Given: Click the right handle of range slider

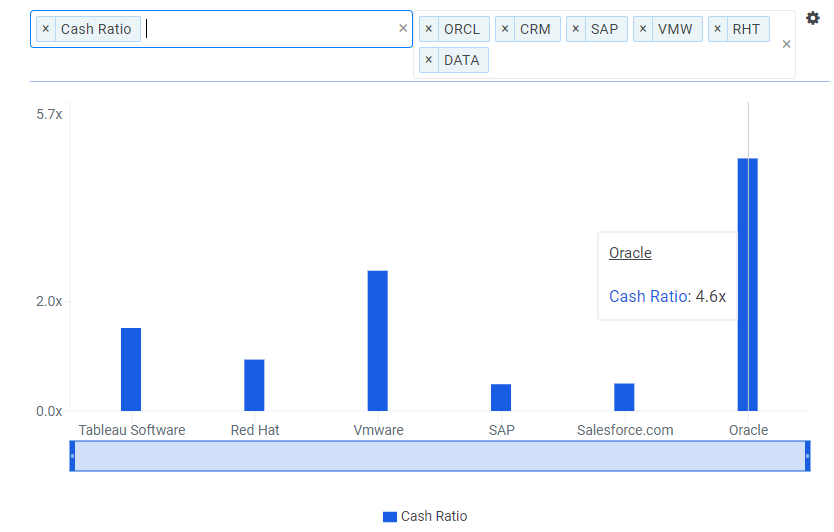Looking at the screenshot, I should tap(807, 456).
